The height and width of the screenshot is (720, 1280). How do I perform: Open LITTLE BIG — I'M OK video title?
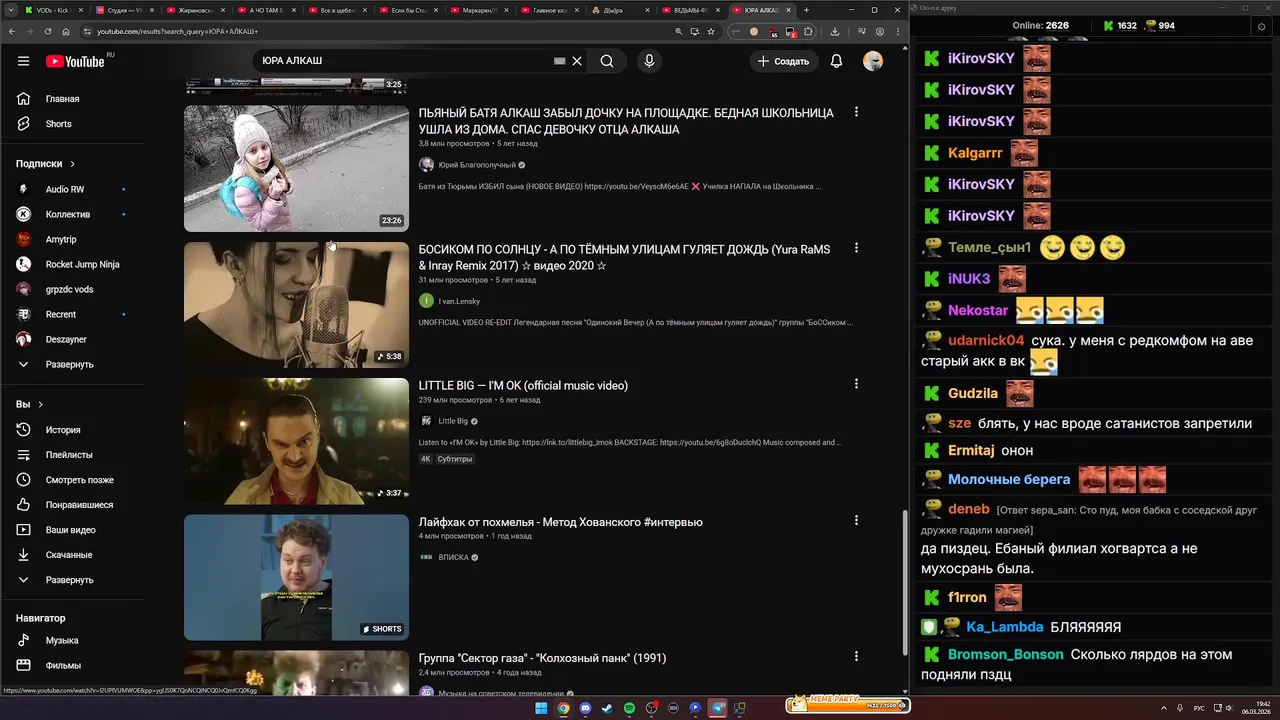click(x=523, y=386)
